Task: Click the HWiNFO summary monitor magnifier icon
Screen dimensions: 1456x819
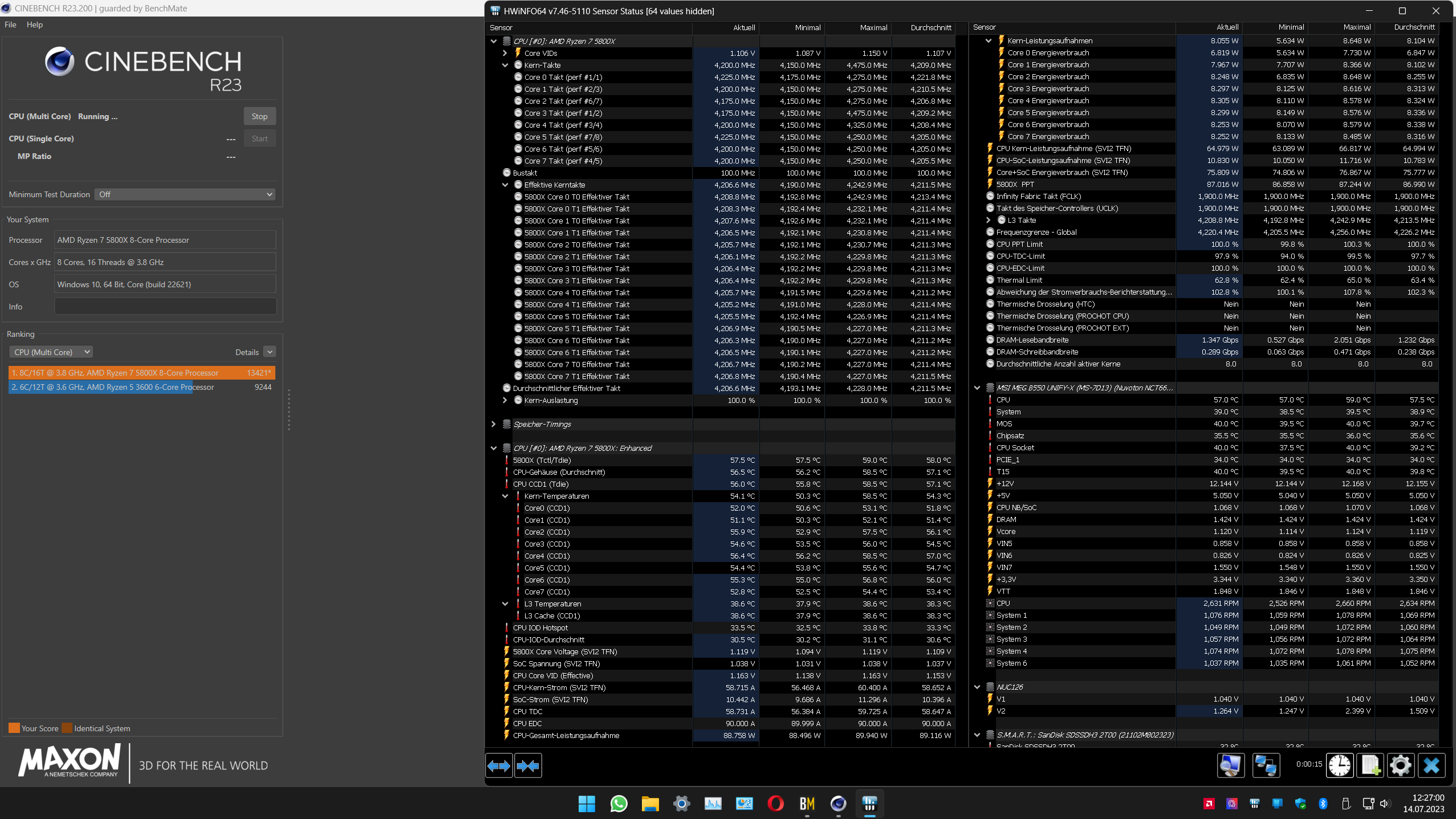Action: click(x=1230, y=765)
